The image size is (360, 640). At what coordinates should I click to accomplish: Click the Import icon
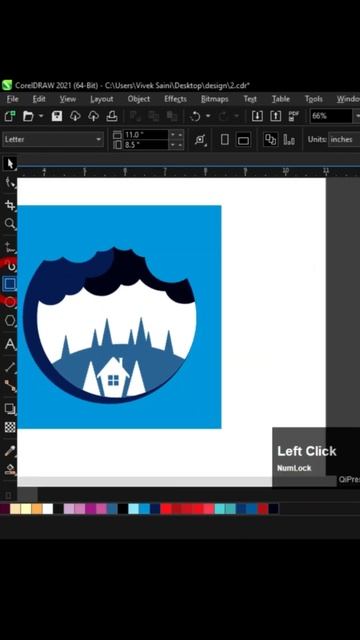(x=257, y=116)
